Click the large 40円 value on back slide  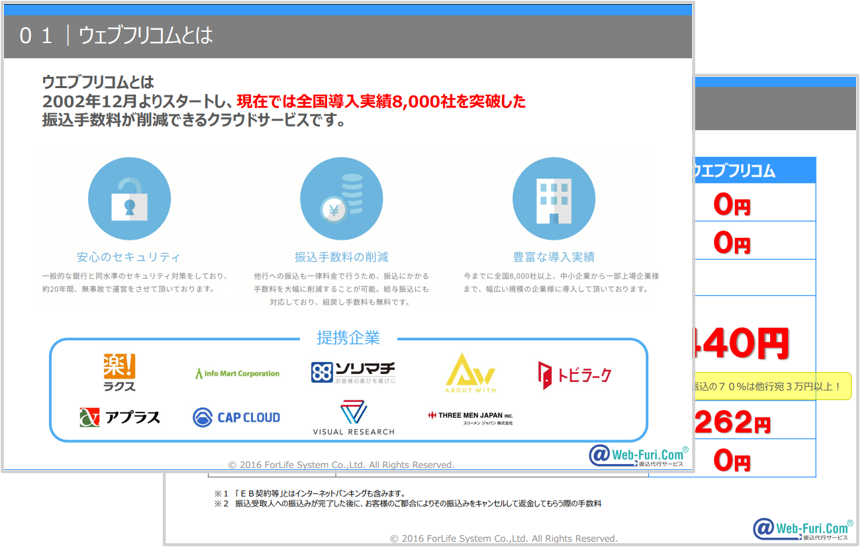click(x=741, y=345)
